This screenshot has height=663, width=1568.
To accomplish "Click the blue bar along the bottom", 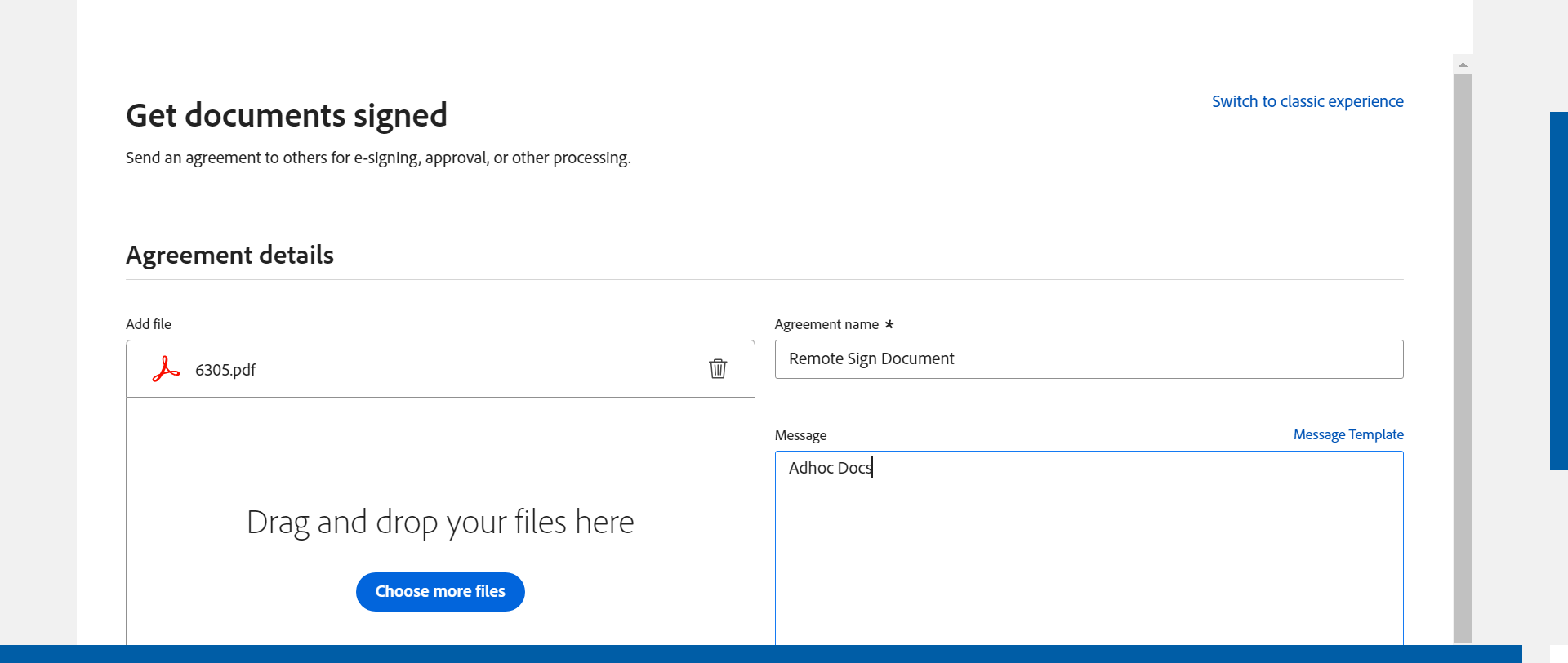I will [759, 654].
